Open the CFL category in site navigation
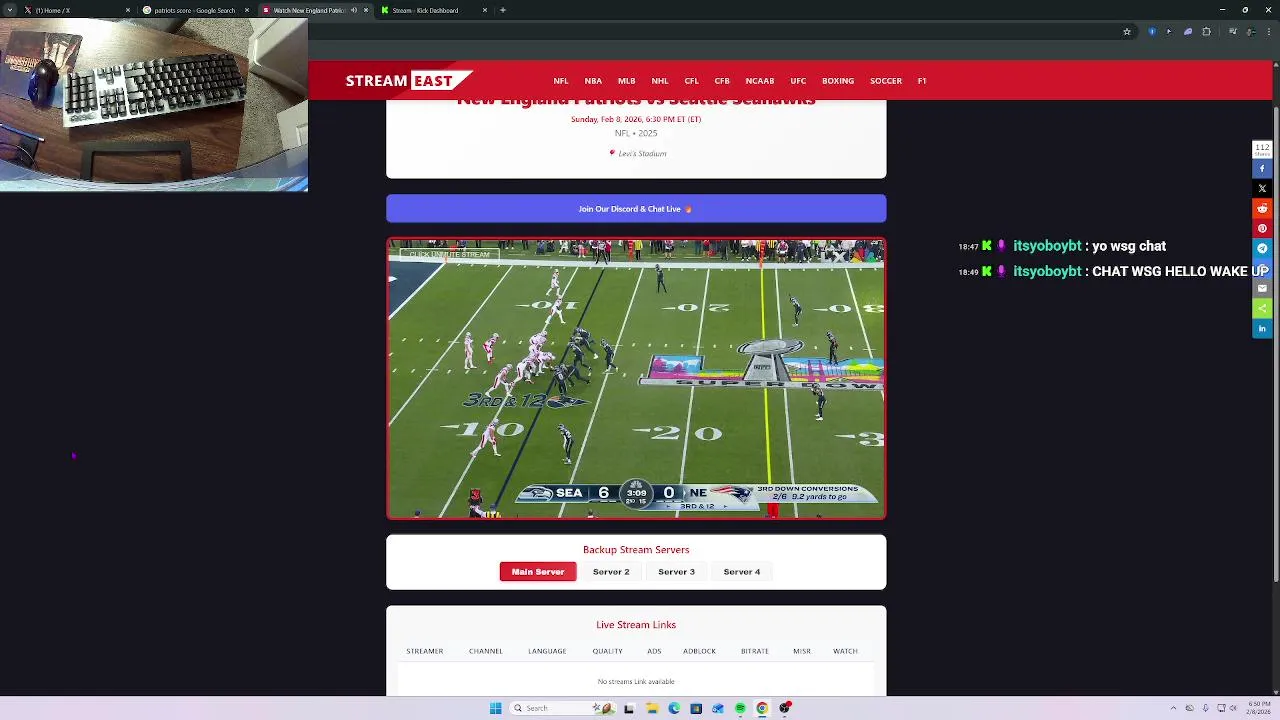This screenshot has height=720, width=1280. point(691,81)
